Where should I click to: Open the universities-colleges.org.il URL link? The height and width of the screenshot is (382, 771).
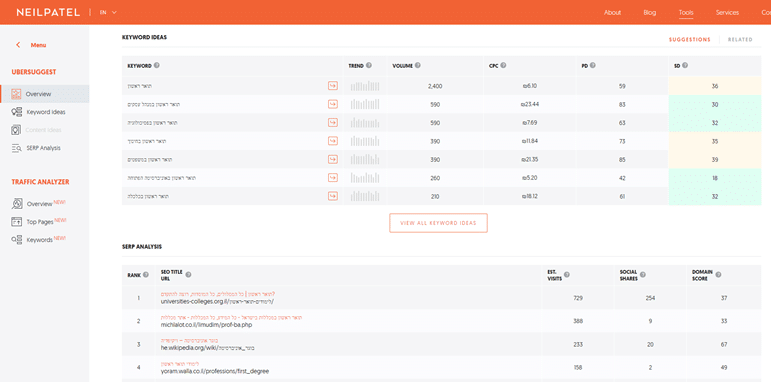tap(217, 301)
